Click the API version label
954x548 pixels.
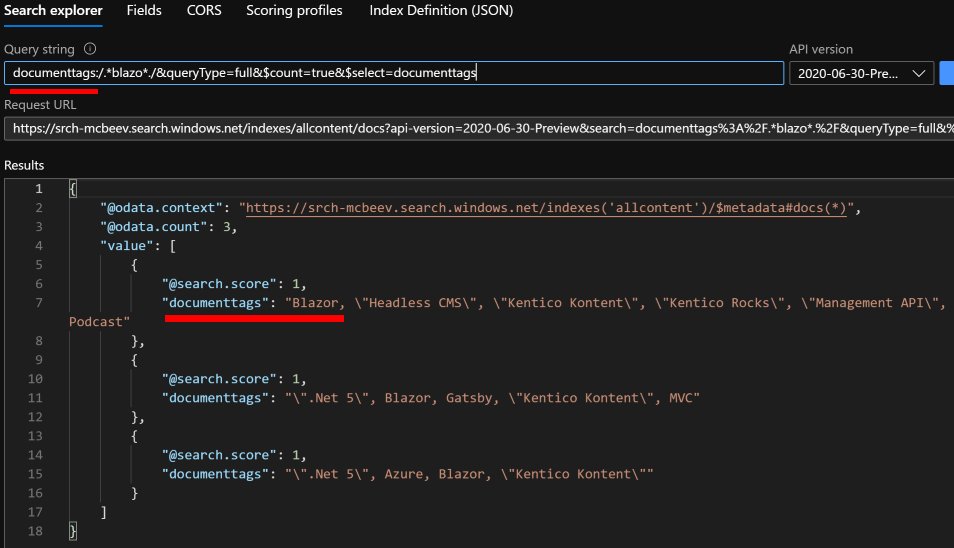pyautogui.click(x=821, y=49)
